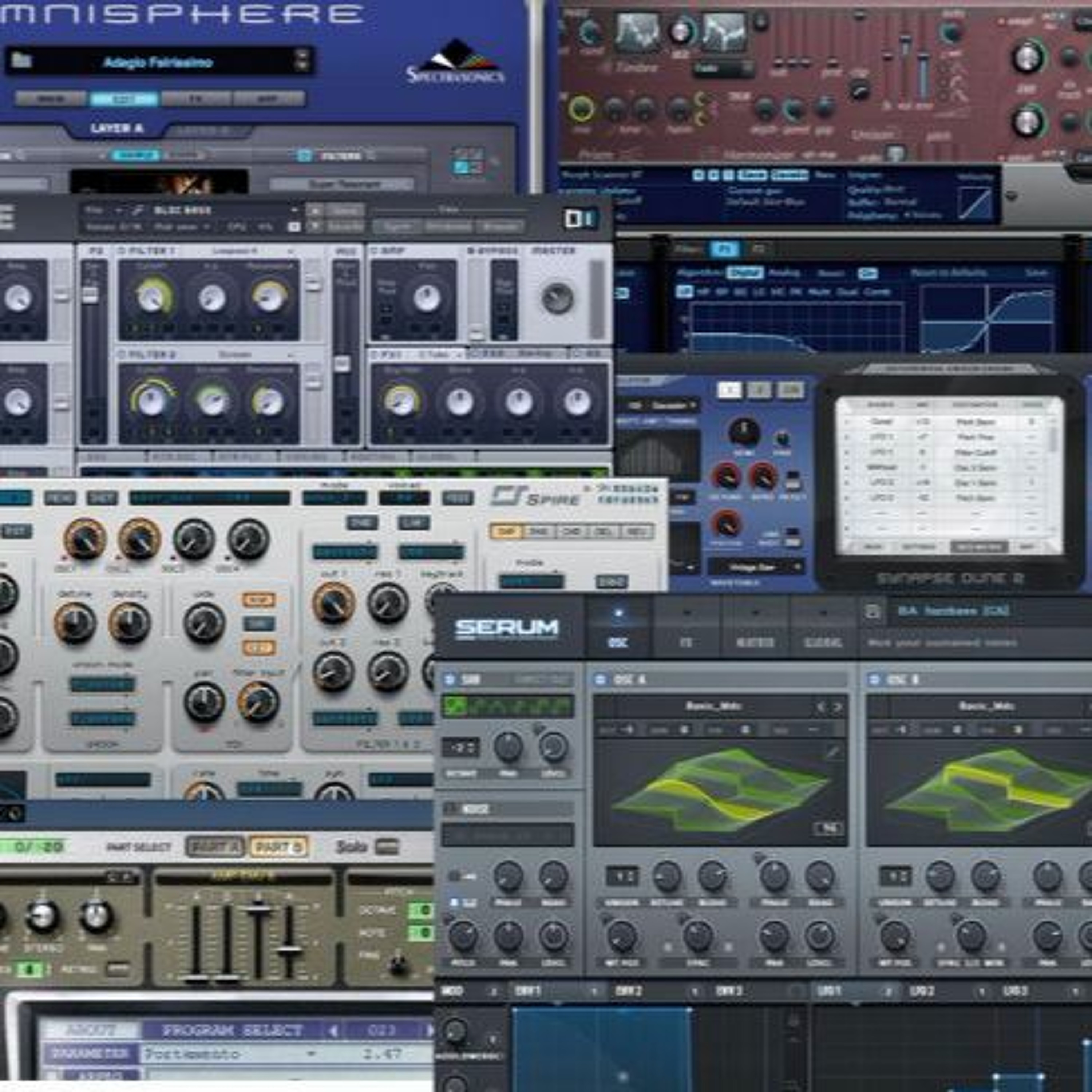The height and width of the screenshot is (1092, 1092).
Task: Toggle the Serum SUB oscillator on/off
Action: [450, 680]
